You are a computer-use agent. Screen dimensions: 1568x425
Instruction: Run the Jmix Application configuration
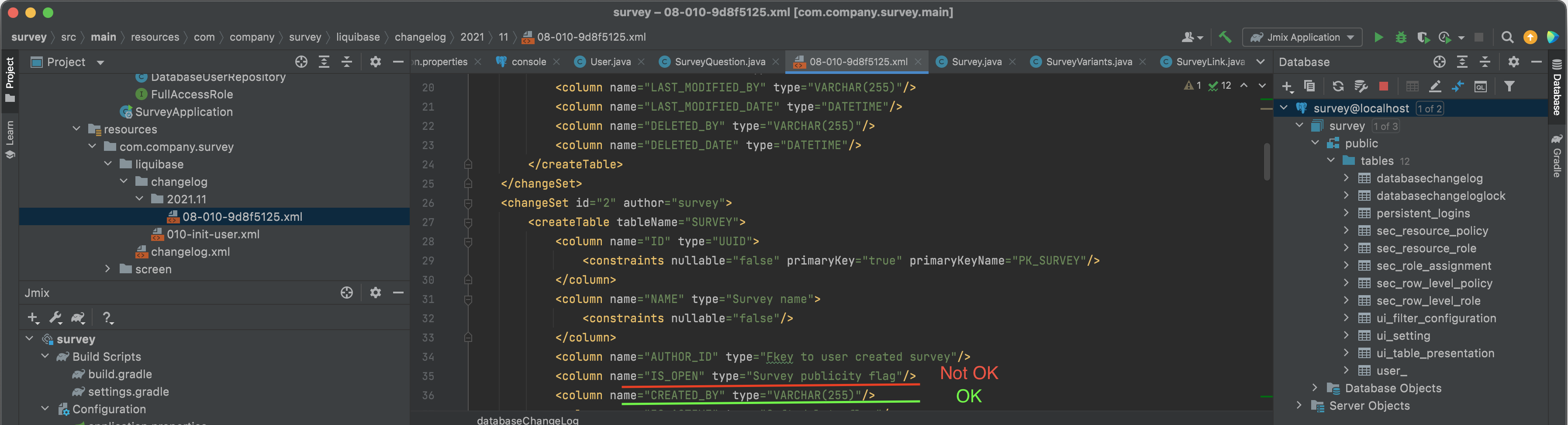pyautogui.click(x=1379, y=37)
